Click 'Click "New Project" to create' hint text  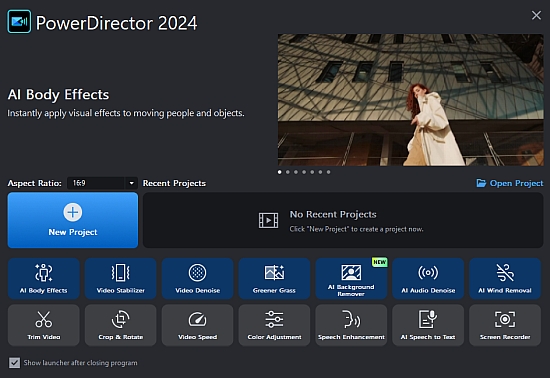(356, 229)
